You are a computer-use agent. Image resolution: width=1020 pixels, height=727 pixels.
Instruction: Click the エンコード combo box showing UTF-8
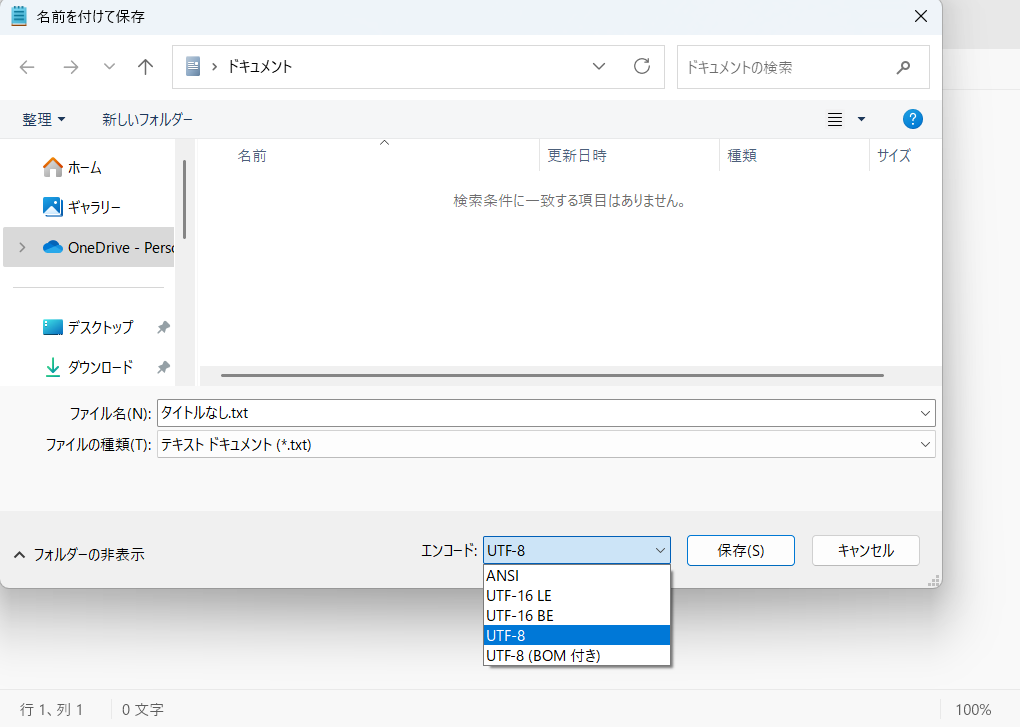click(576, 550)
